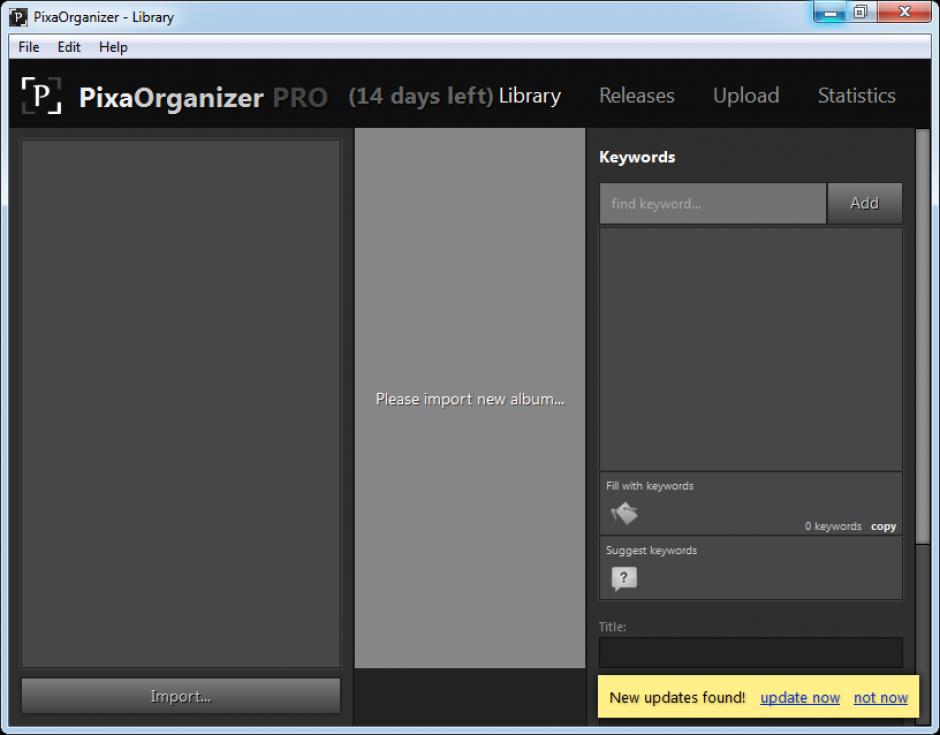This screenshot has width=940, height=735.
Task: Click the update now link
Action: [x=800, y=697]
